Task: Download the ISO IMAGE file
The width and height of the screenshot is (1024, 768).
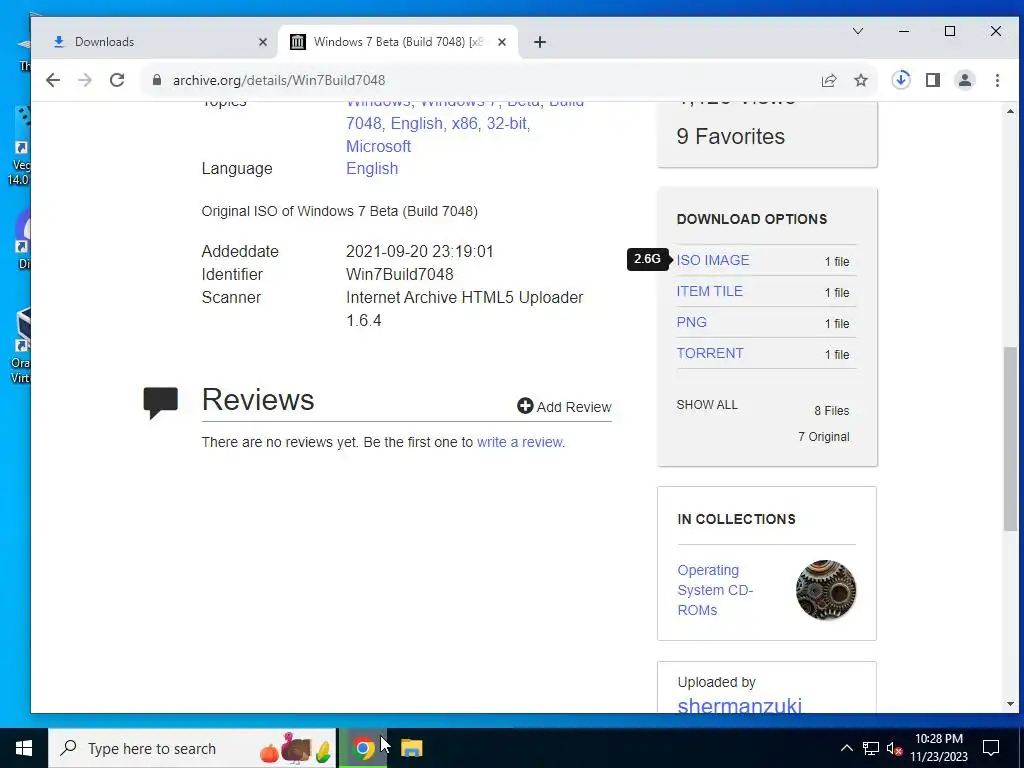Action: [712, 260]
